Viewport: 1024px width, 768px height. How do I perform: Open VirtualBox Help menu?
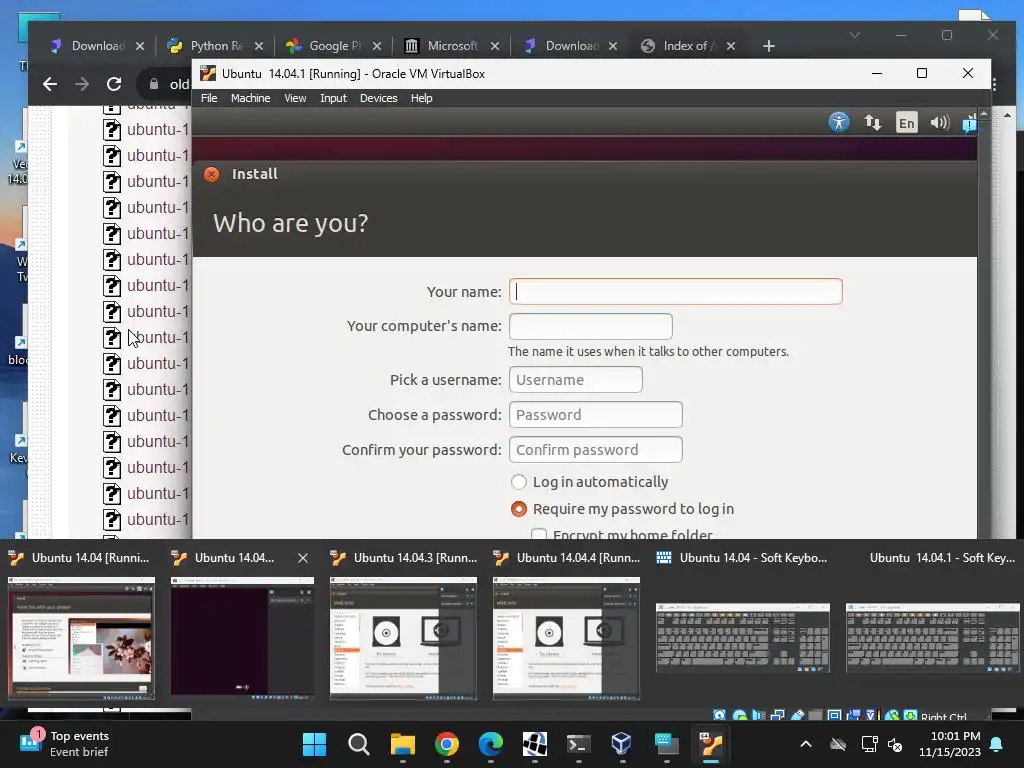421,98
